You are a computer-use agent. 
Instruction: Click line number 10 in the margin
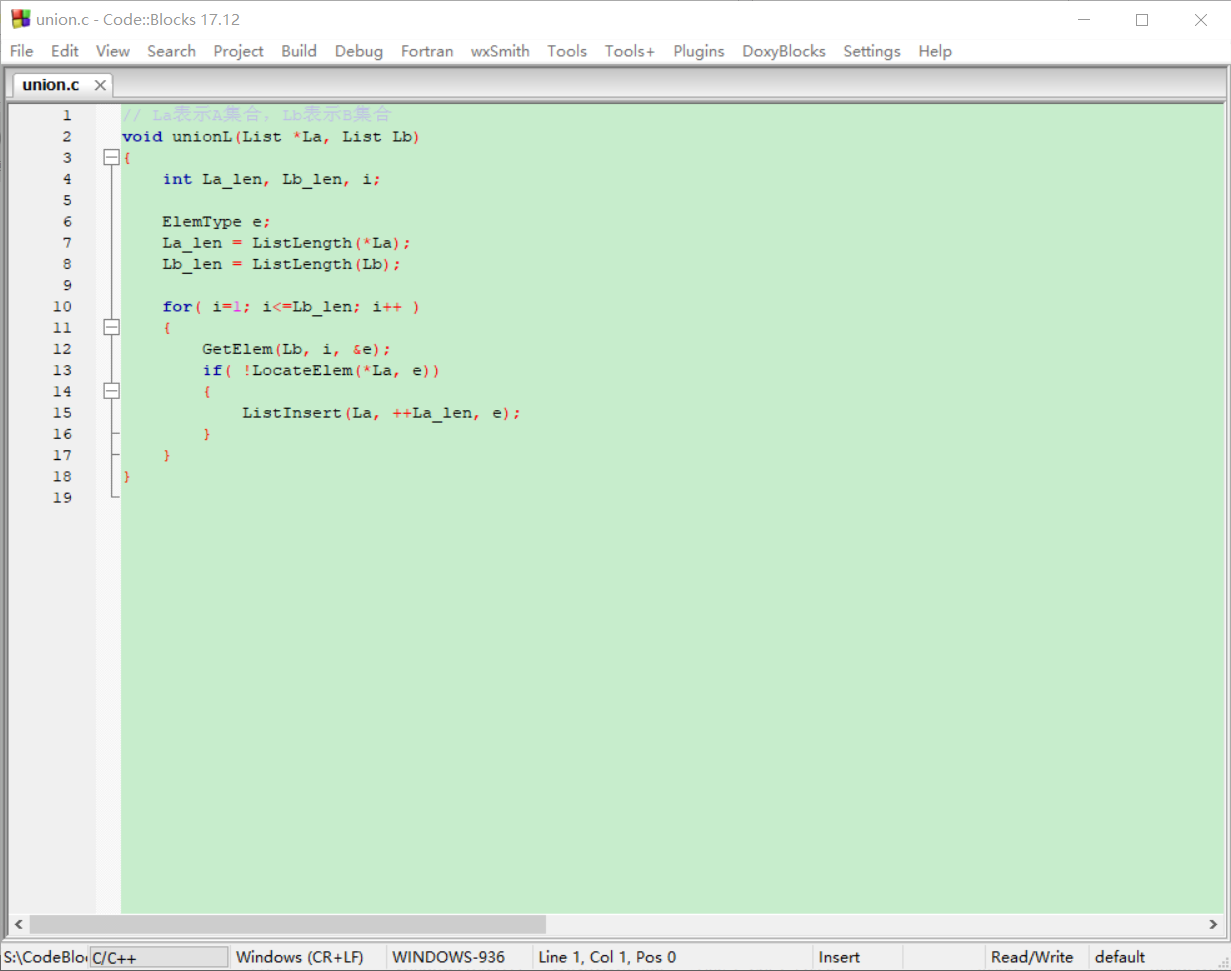point(62,306)
